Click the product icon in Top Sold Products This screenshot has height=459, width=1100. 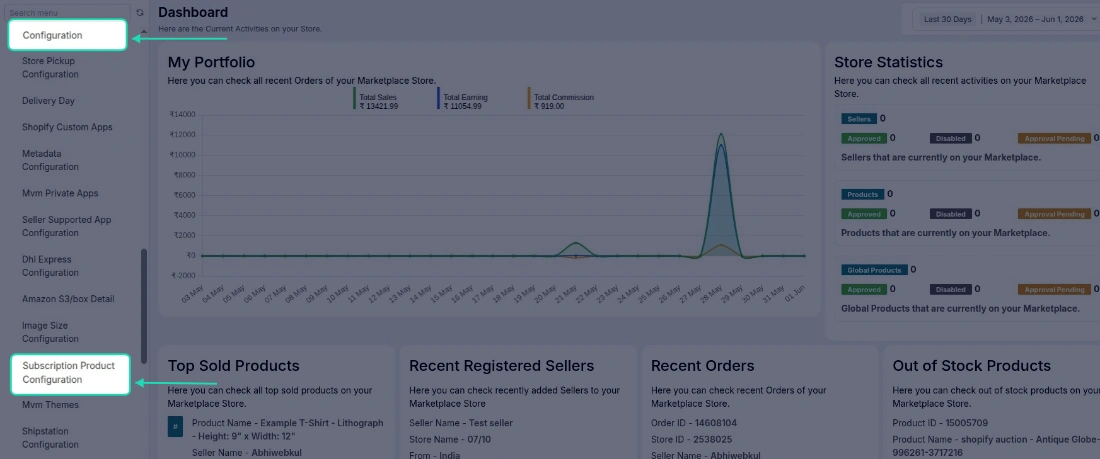[x=175, y=426]
